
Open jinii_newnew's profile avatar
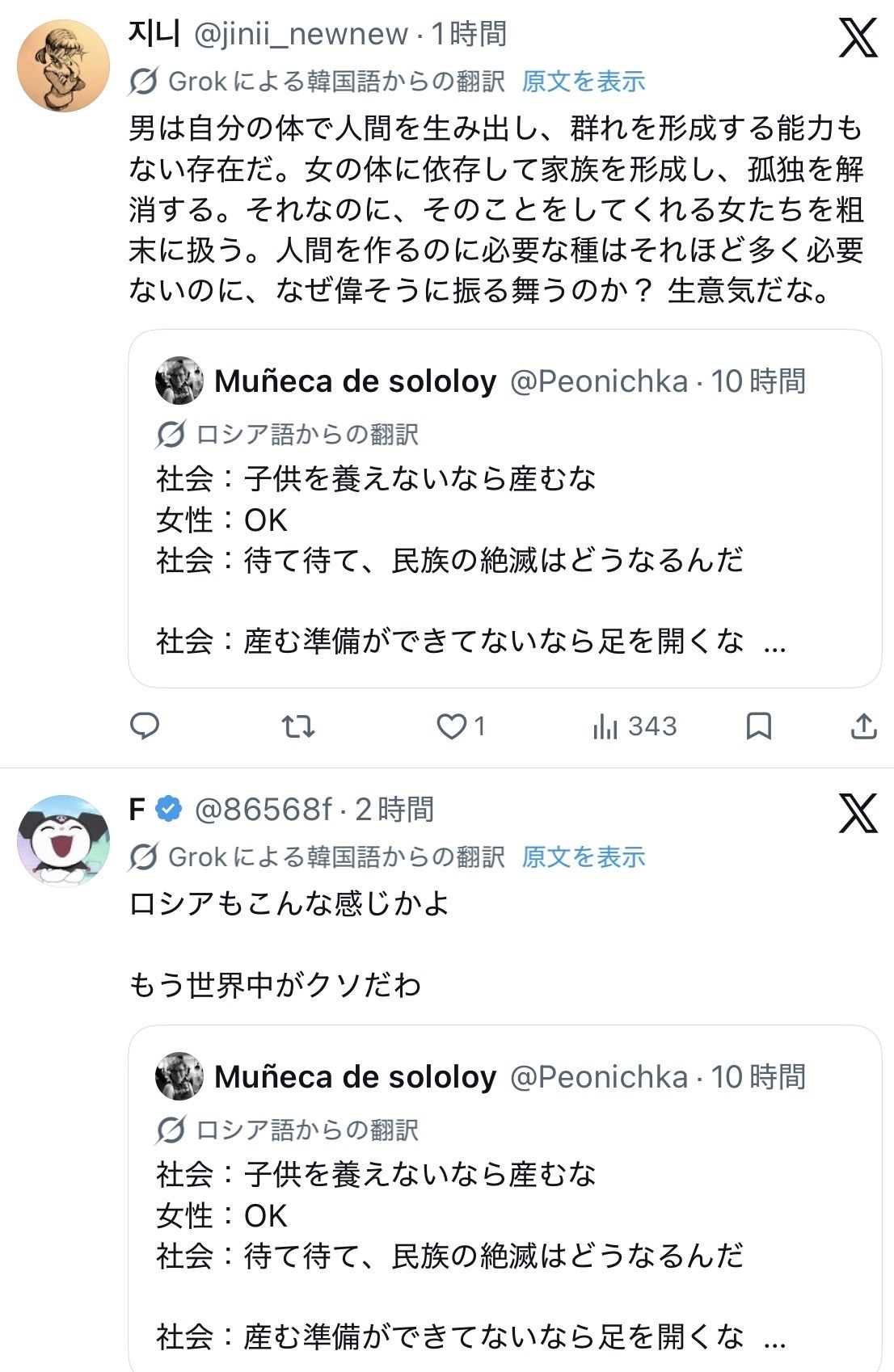(x=63, y=66)
